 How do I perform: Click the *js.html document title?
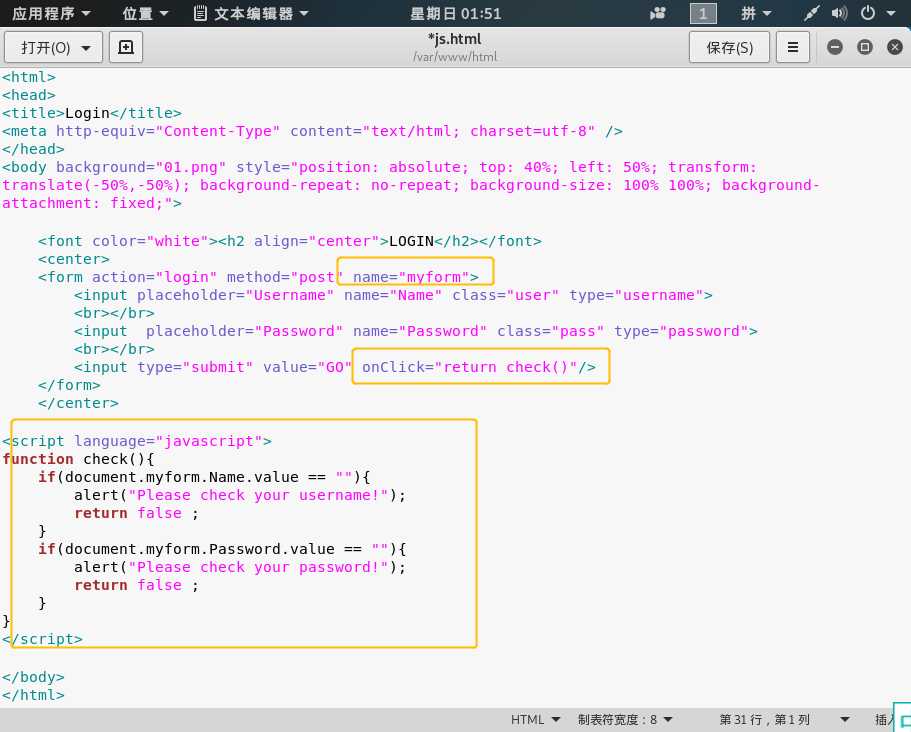point(455,39)
